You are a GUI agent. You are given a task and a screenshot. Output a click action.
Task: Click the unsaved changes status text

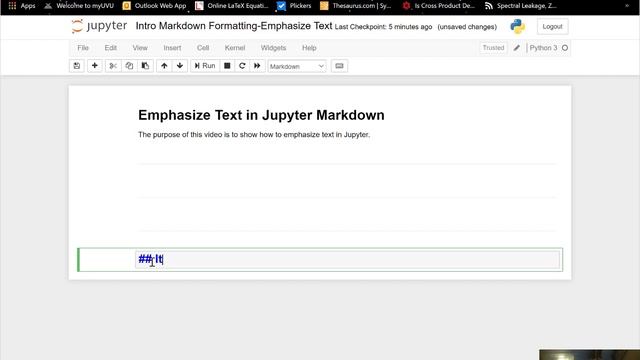pos(467,27)
